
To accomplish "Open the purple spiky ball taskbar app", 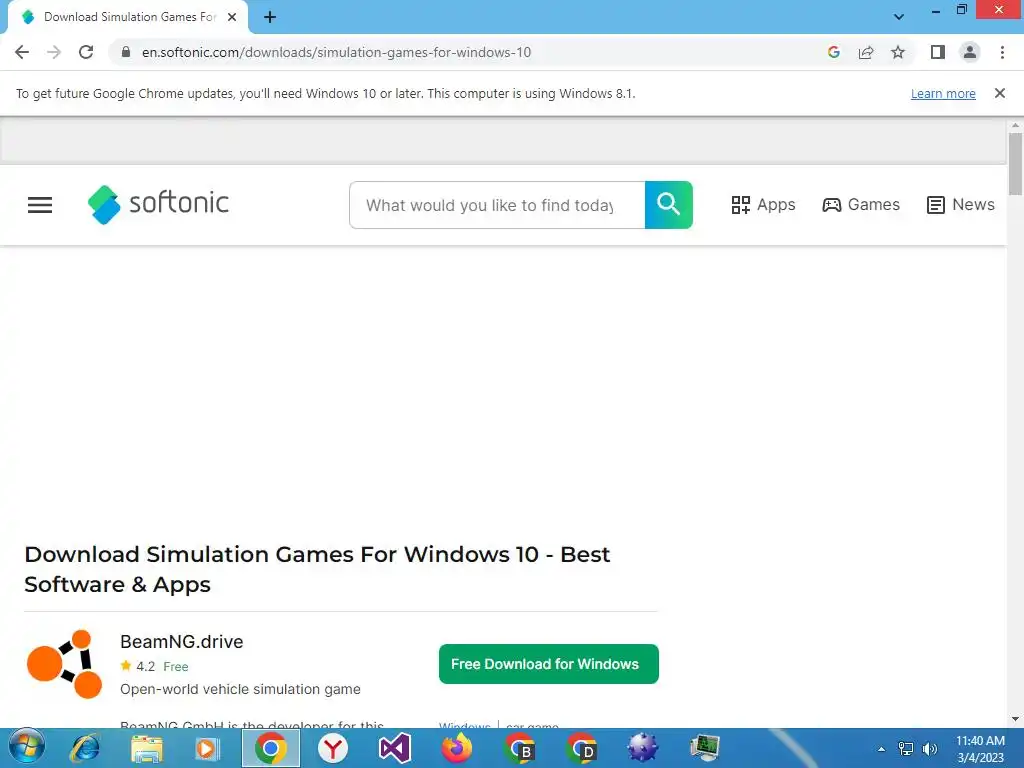I will [x=643, y=748].
